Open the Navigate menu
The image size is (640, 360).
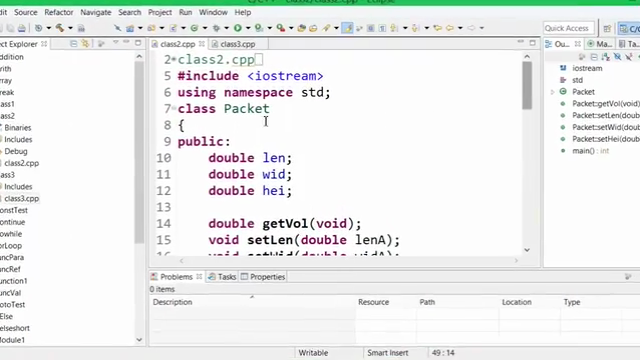(96, 12)
